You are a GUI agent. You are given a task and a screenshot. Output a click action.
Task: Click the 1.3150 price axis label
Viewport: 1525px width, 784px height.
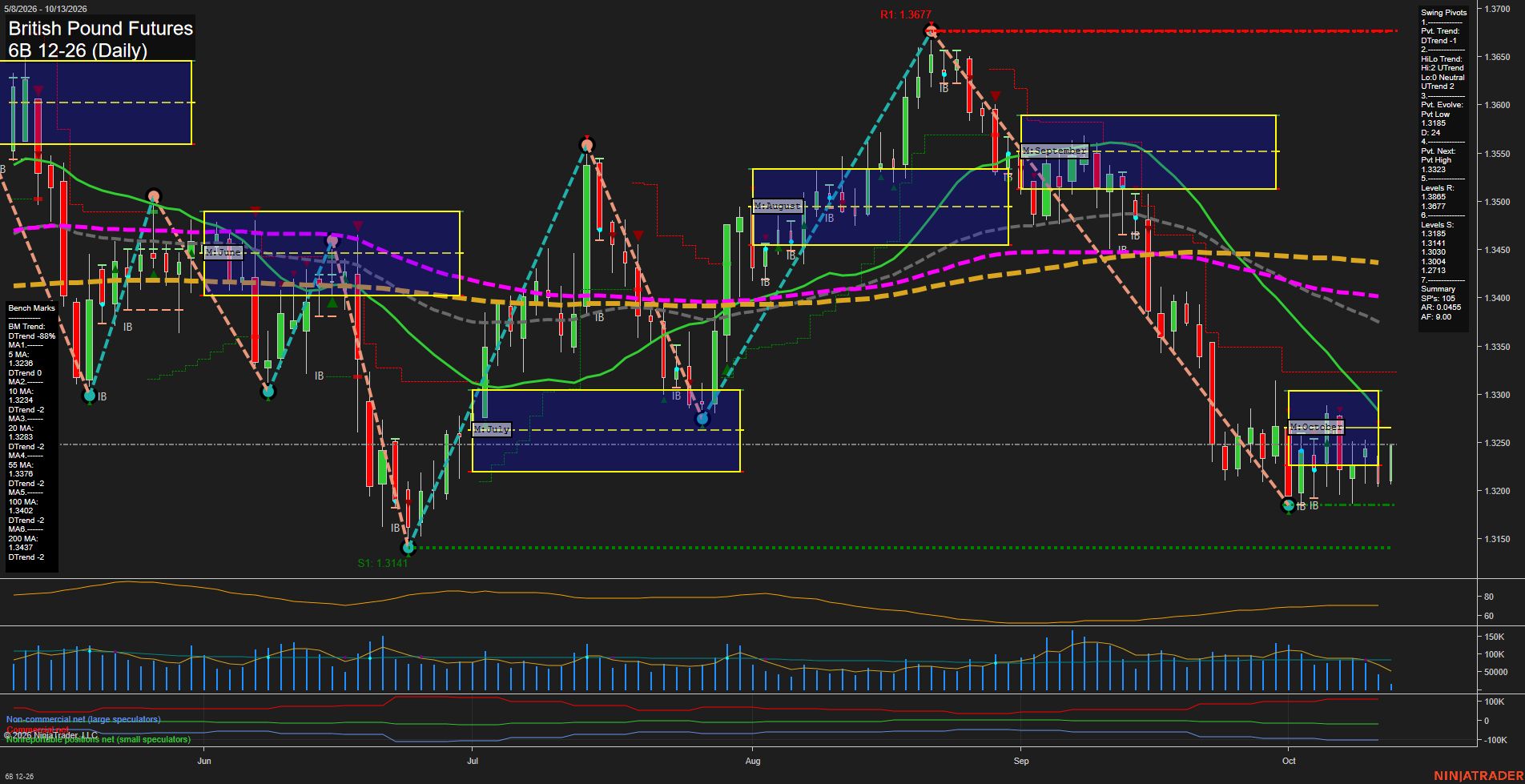coord(1497,539)
